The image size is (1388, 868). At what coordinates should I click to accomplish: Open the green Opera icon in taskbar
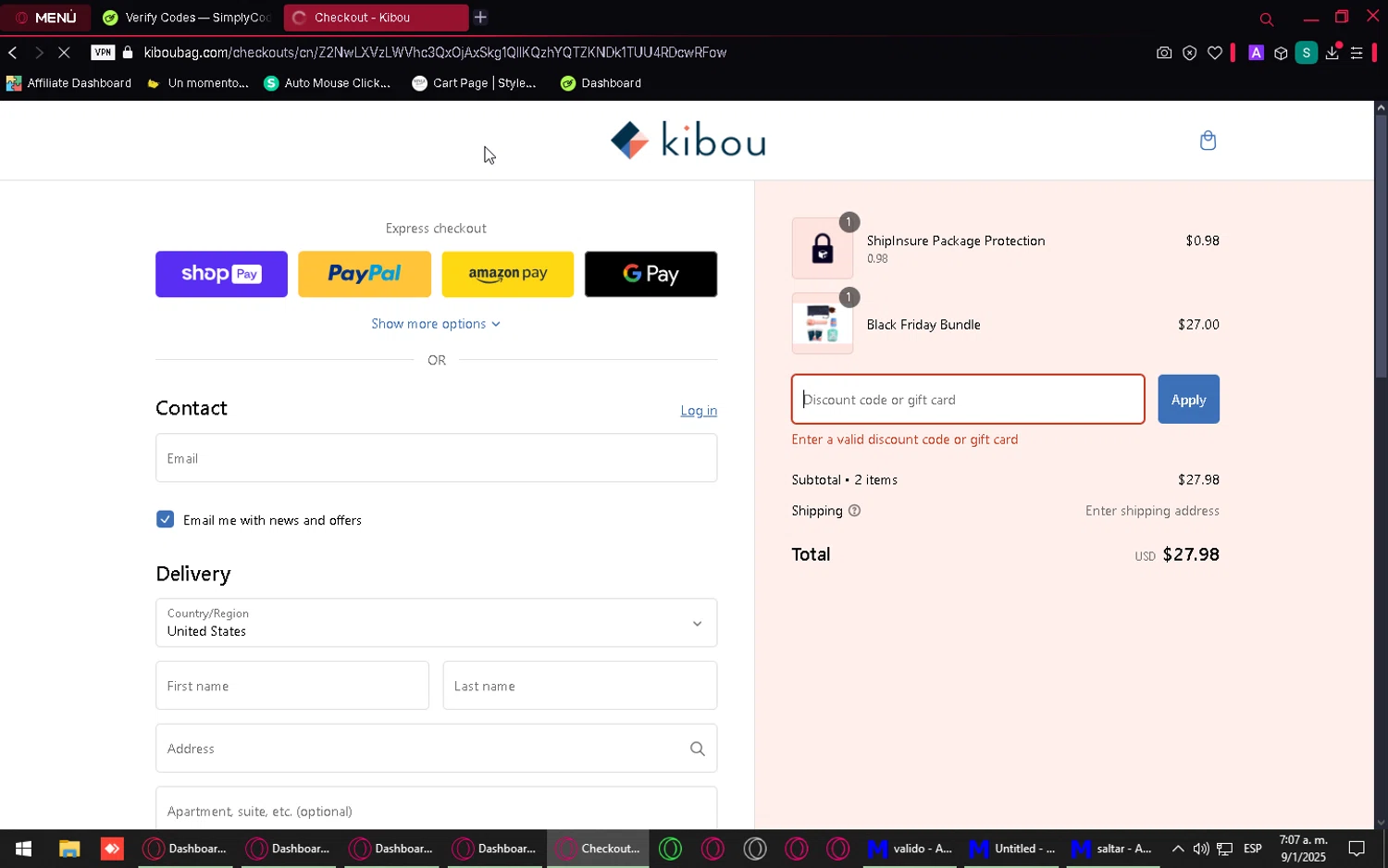pos(671,849)
